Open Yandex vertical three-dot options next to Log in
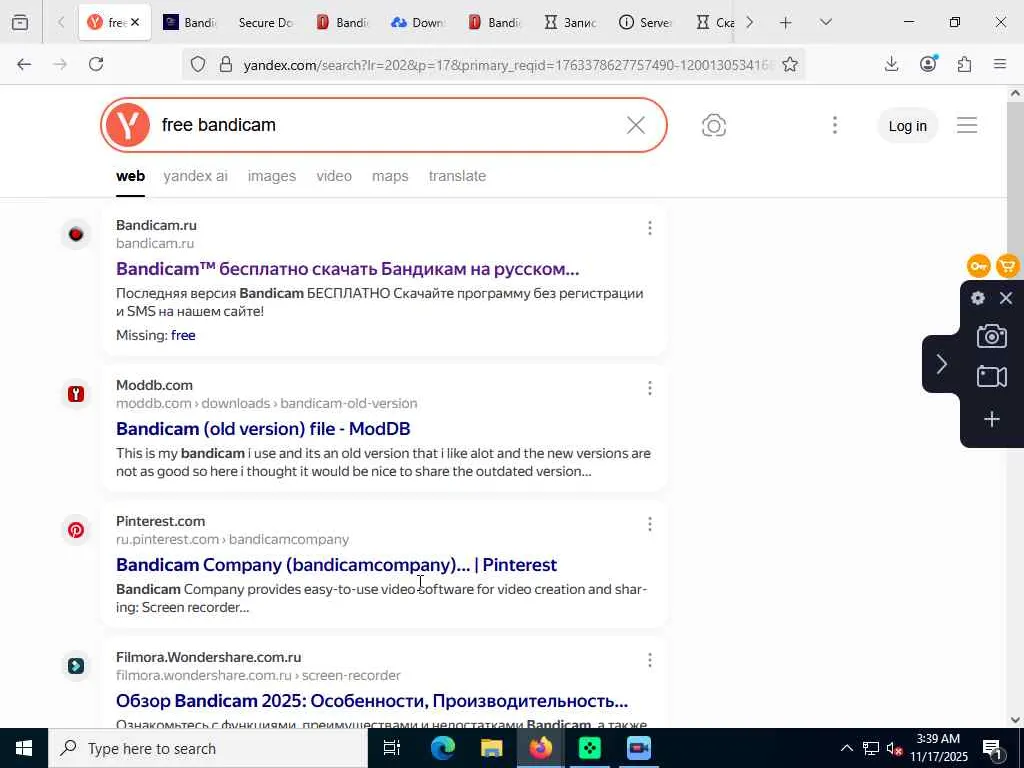 pyautogui.click(x=835, y=125)
